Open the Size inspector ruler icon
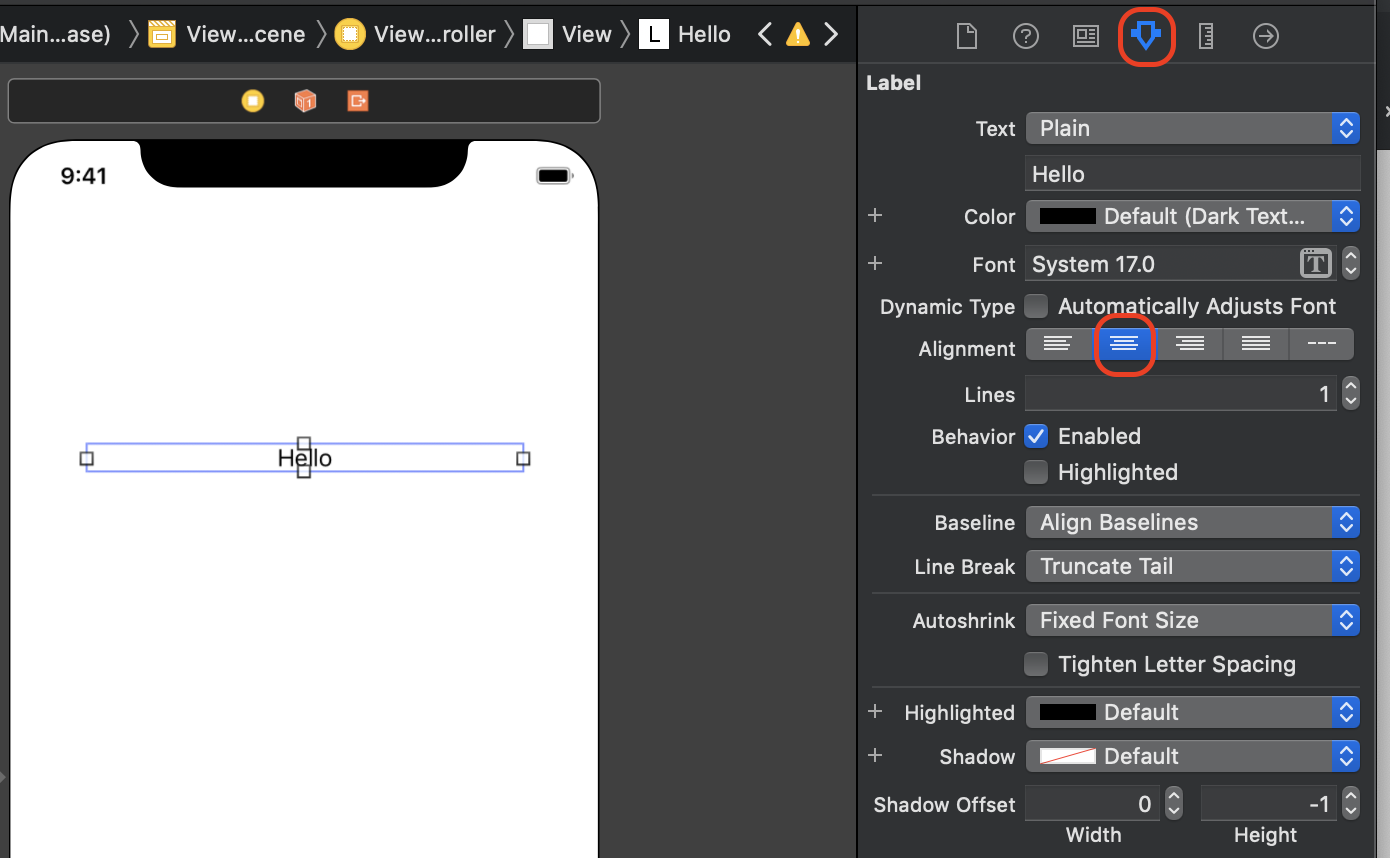 (x=1206, y=36)
